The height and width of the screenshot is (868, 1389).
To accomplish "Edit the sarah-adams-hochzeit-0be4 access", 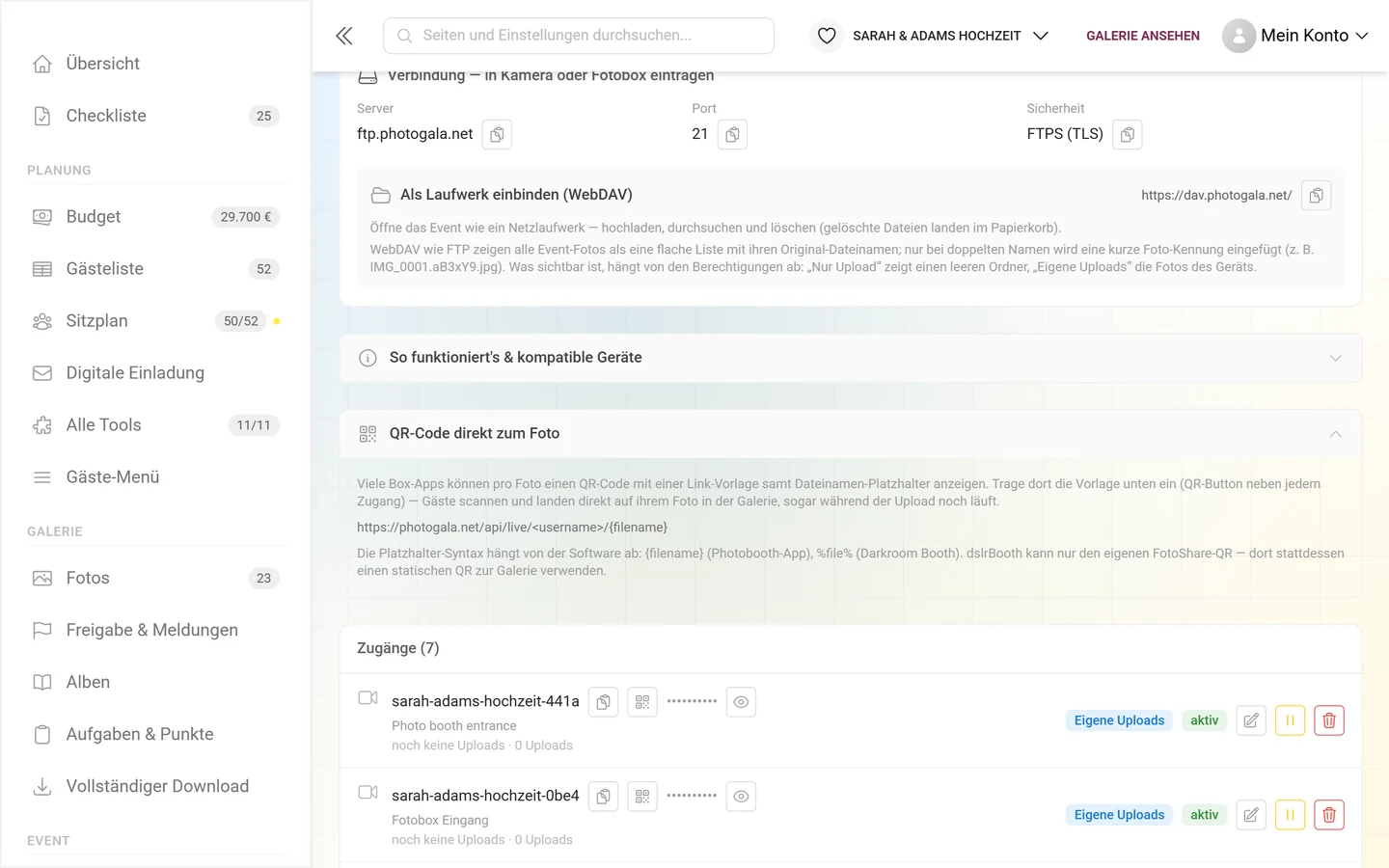I will (x=1251, y=815).
